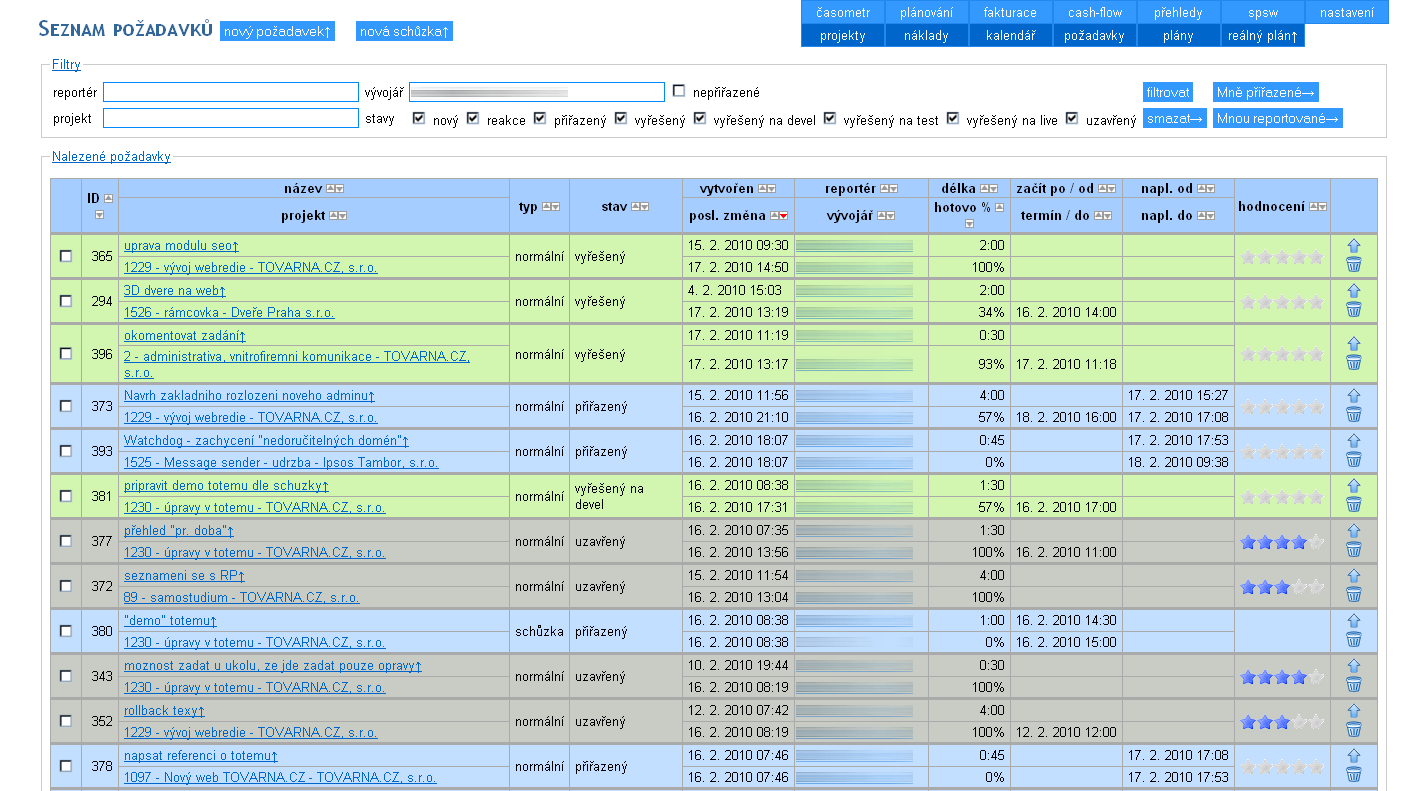Open reálný plán submenu item
The image size is (1427, 791).
tap(1262, 35)
